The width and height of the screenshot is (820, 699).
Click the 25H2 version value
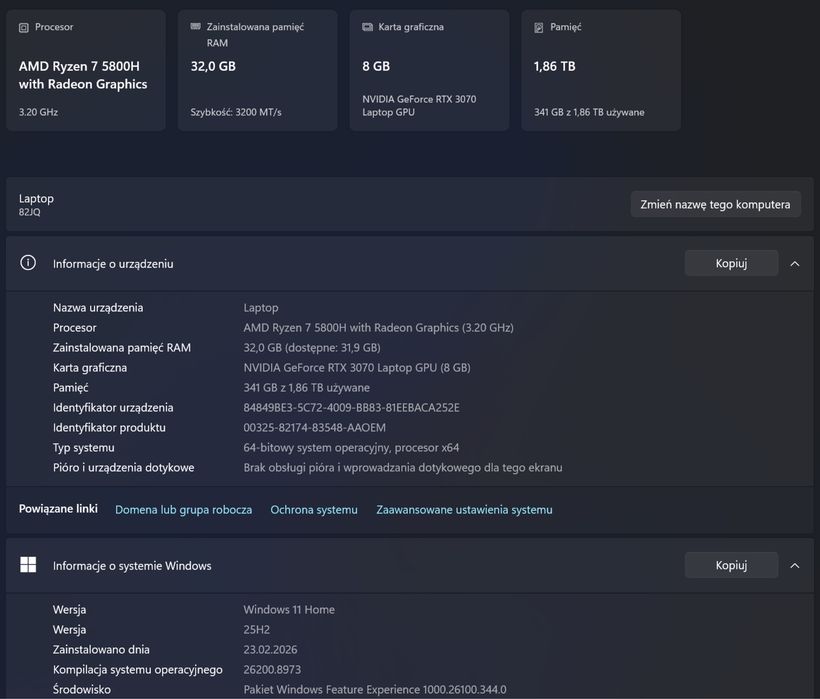pyautogui.click(x=256, y=629)
